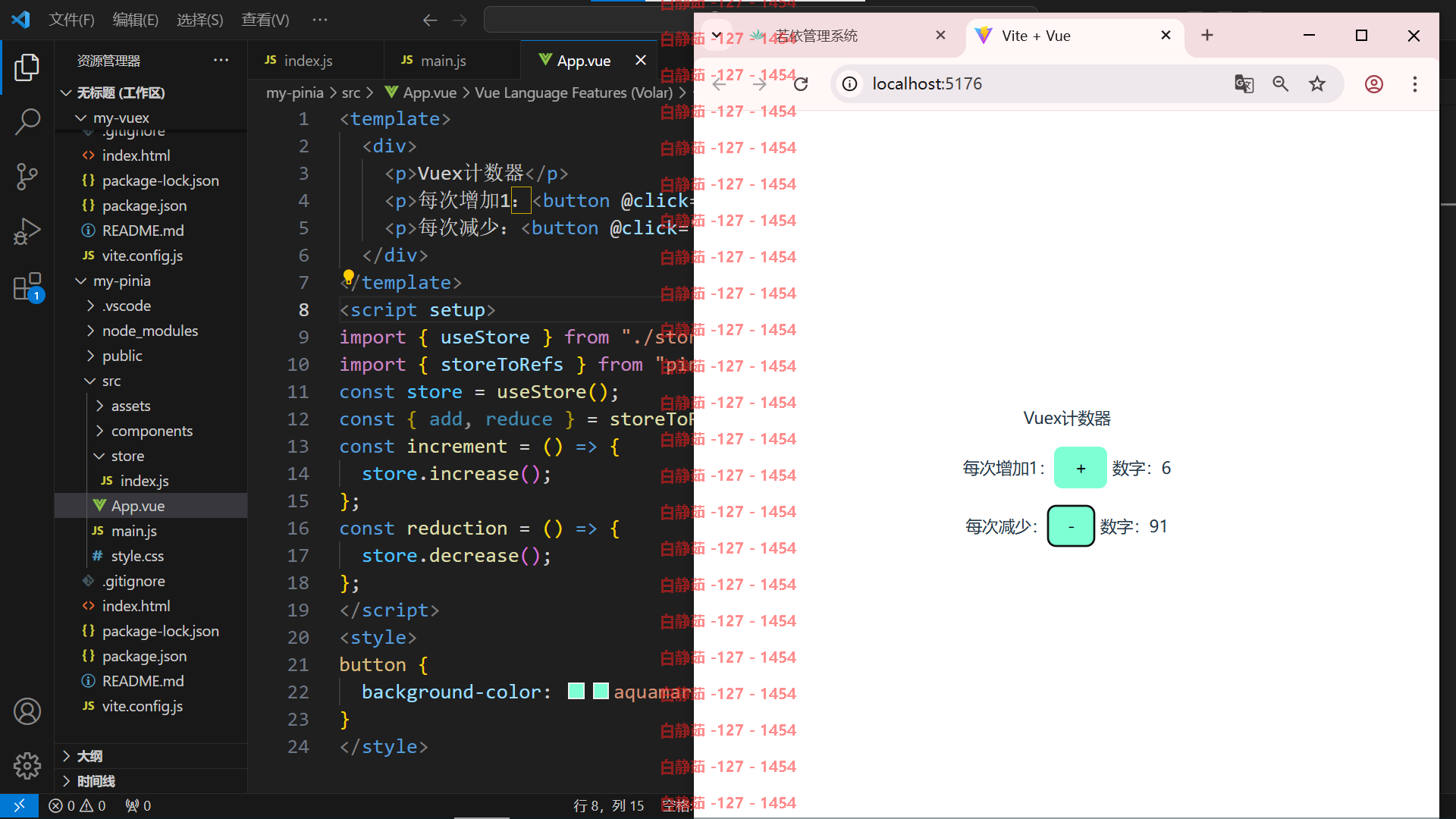Open the 文件(F) menu

click(x=71, y=20)
